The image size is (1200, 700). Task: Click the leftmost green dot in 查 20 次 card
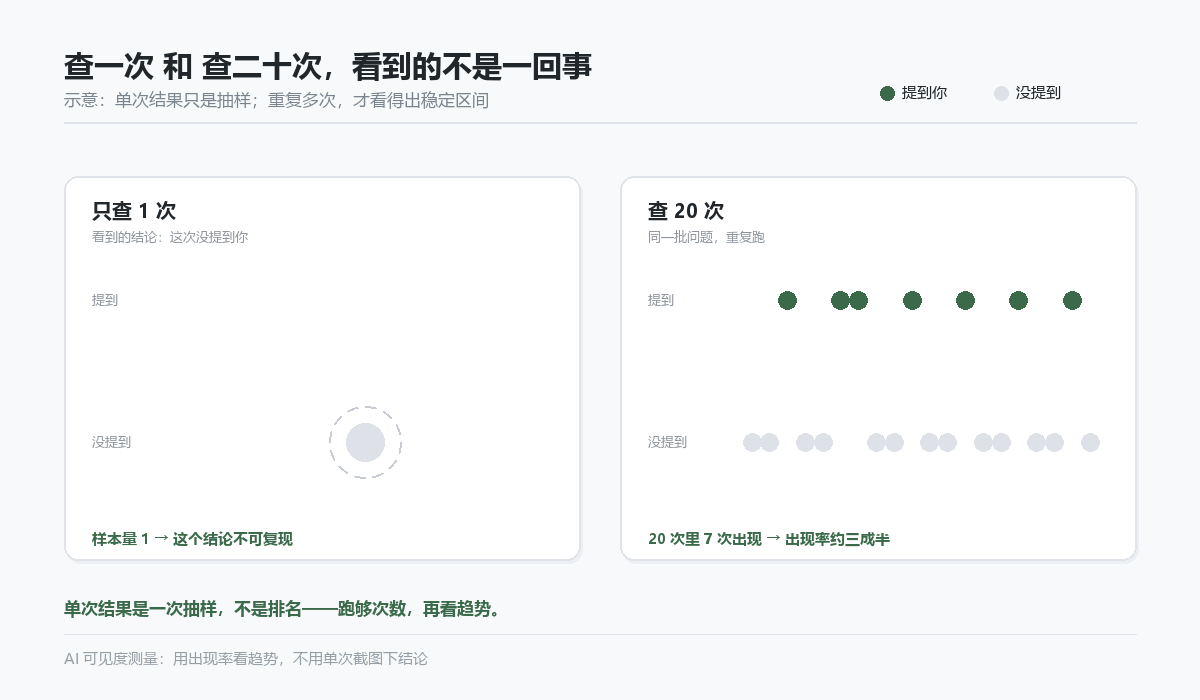787,300
